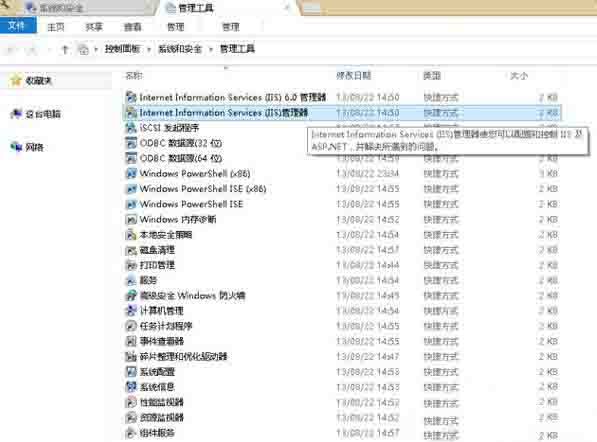The width and height of the screenshot is (597, 442).
Task: Click the 碎片整理和优化驱动器 icon
Action: (x=131, y=356)
